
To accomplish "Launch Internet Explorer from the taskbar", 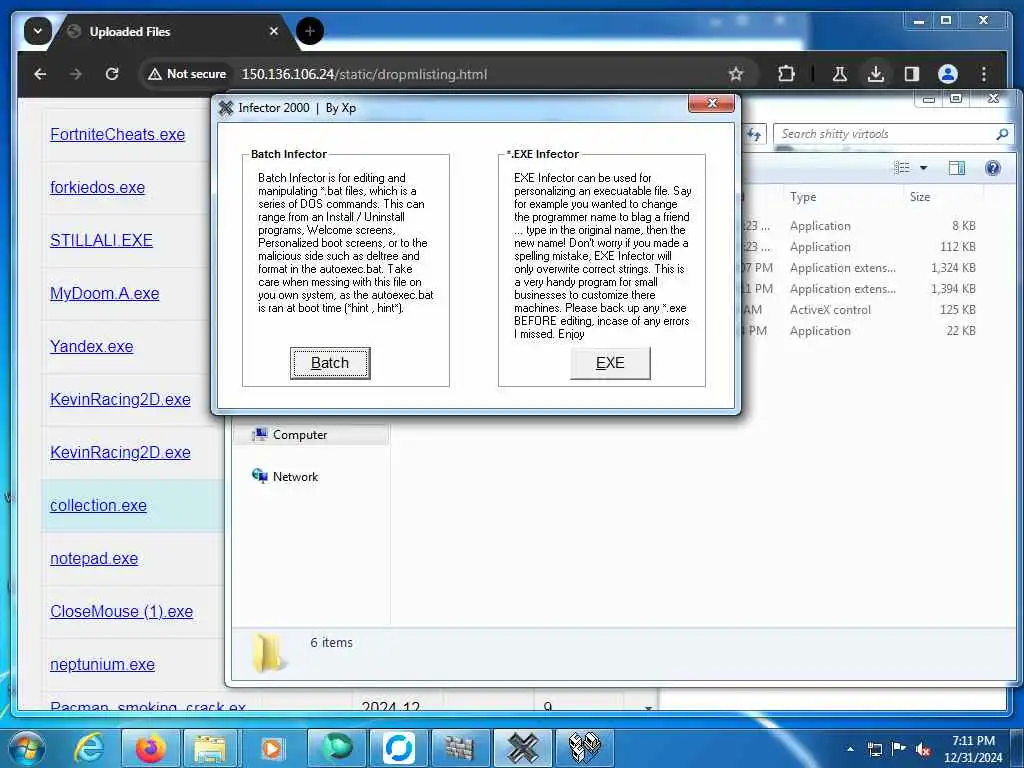I will click(88, 748).
